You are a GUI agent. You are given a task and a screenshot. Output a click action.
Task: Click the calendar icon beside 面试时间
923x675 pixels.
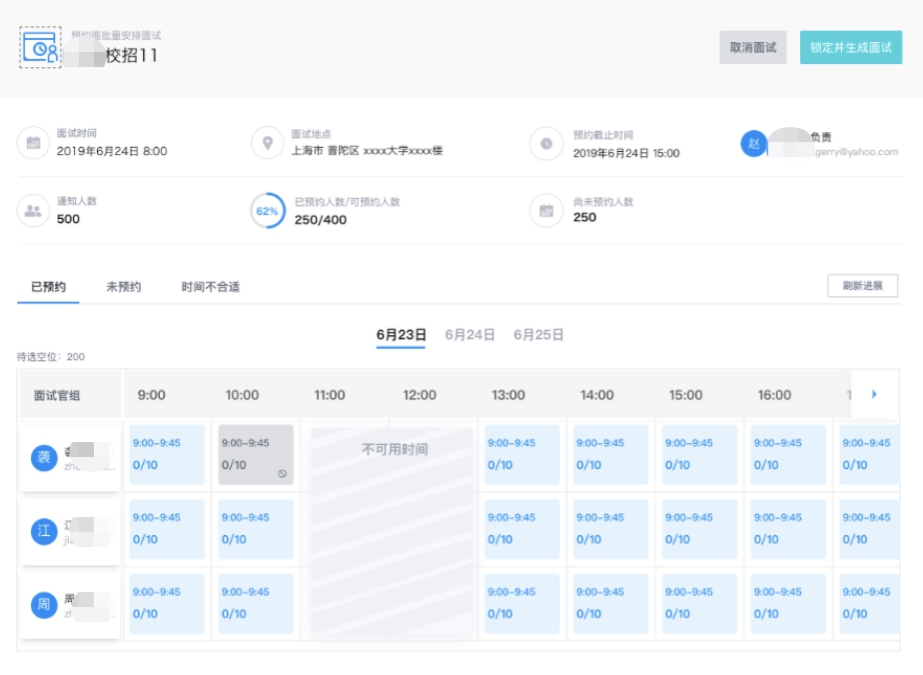(x=33, y=143)
